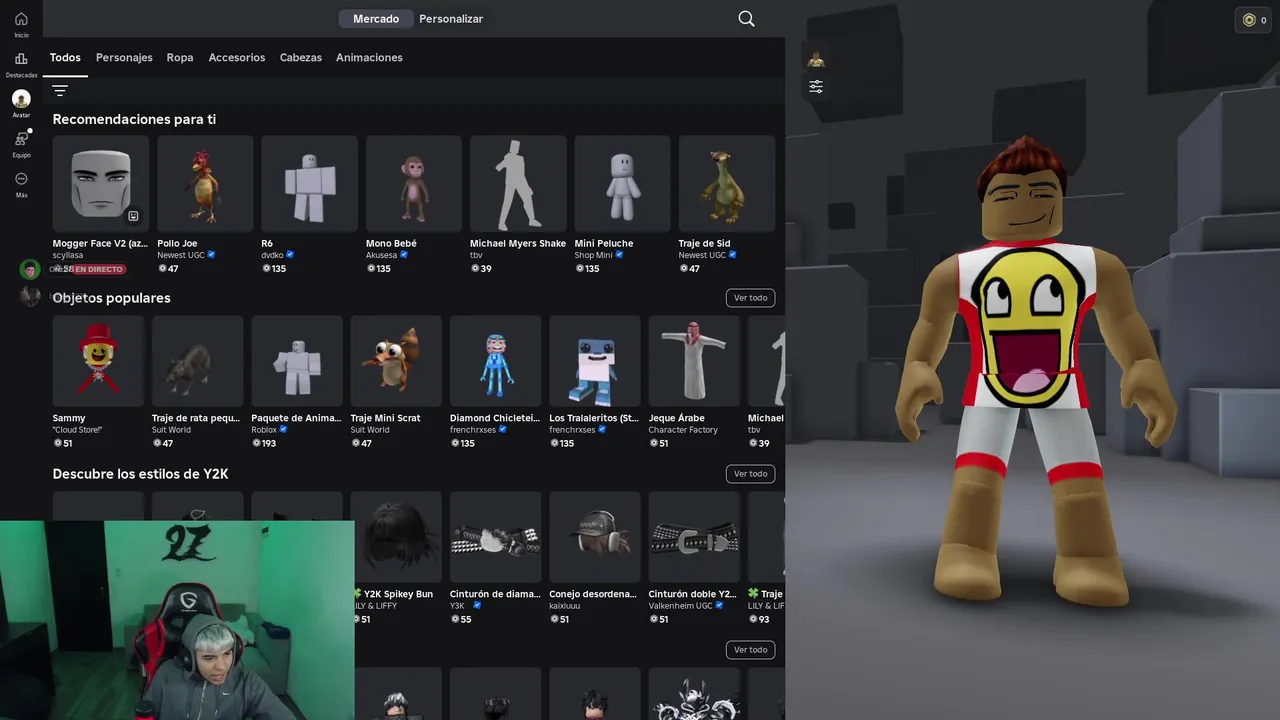Screen dimensions: 1280x720
Task: Open the Traje de rata item thumbnail
Action: tap(198, 361)
